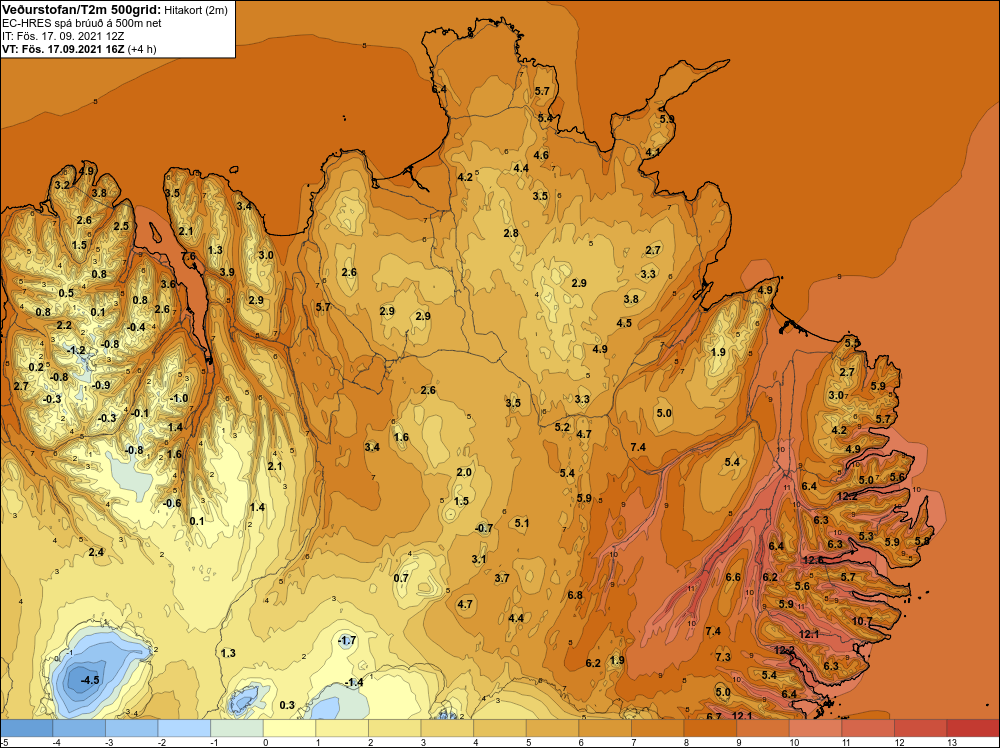Click the 3.9 temperature reading

tap(227, 272)
